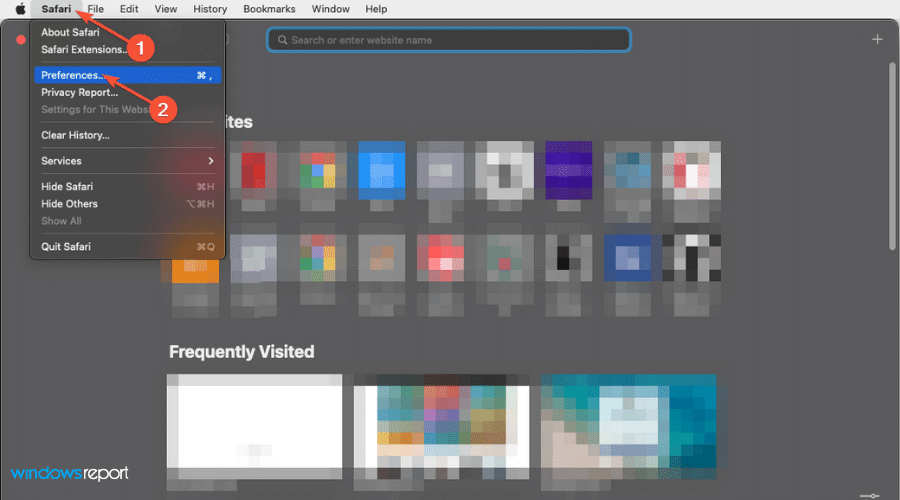The height and width of the screenshot is (500, 900).
Task: Open the teal frequently visited thumbnail
Action: click(629, 427)
